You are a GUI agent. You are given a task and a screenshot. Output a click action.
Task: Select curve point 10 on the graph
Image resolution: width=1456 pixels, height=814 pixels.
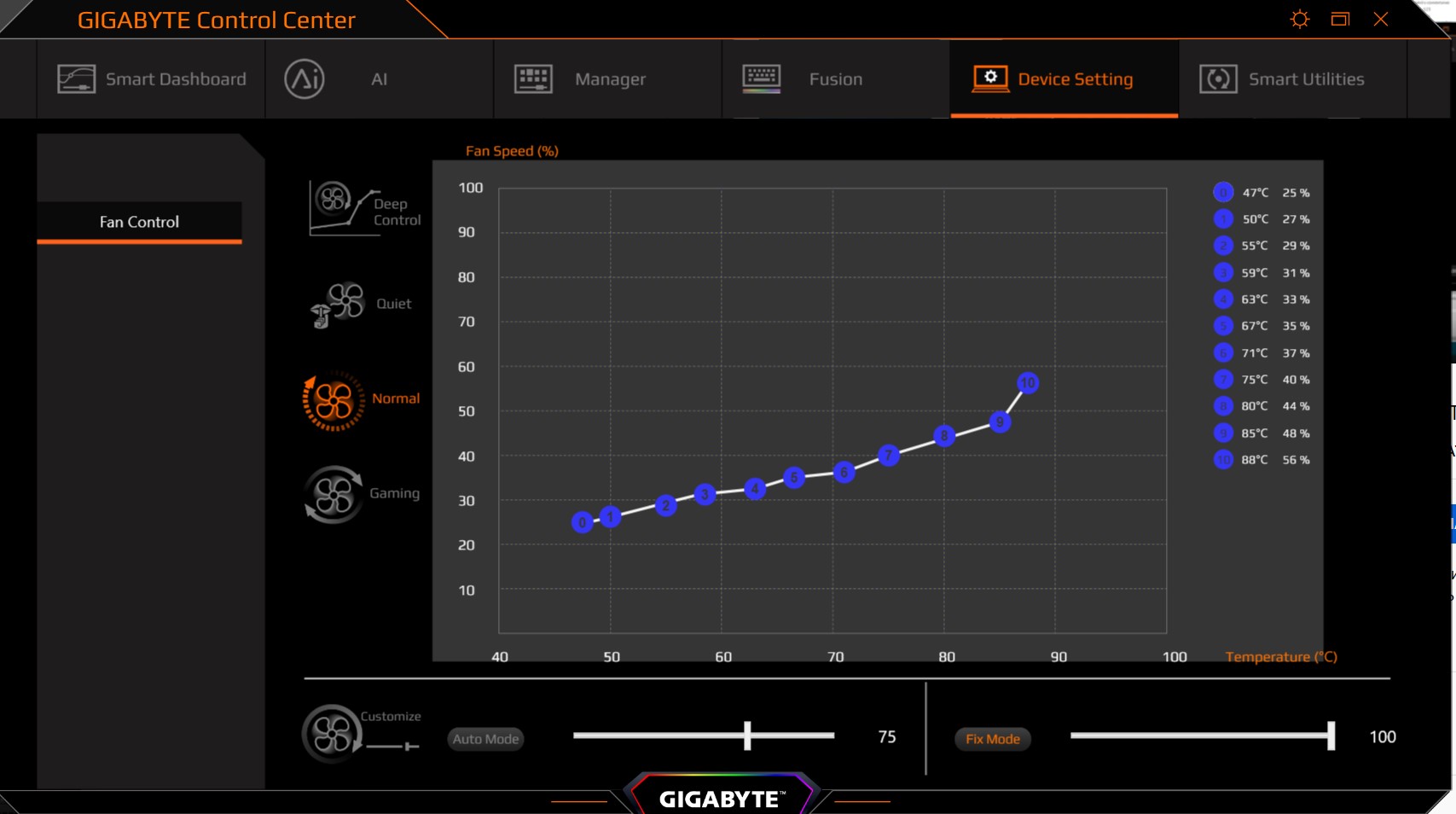pos(1028,382)
